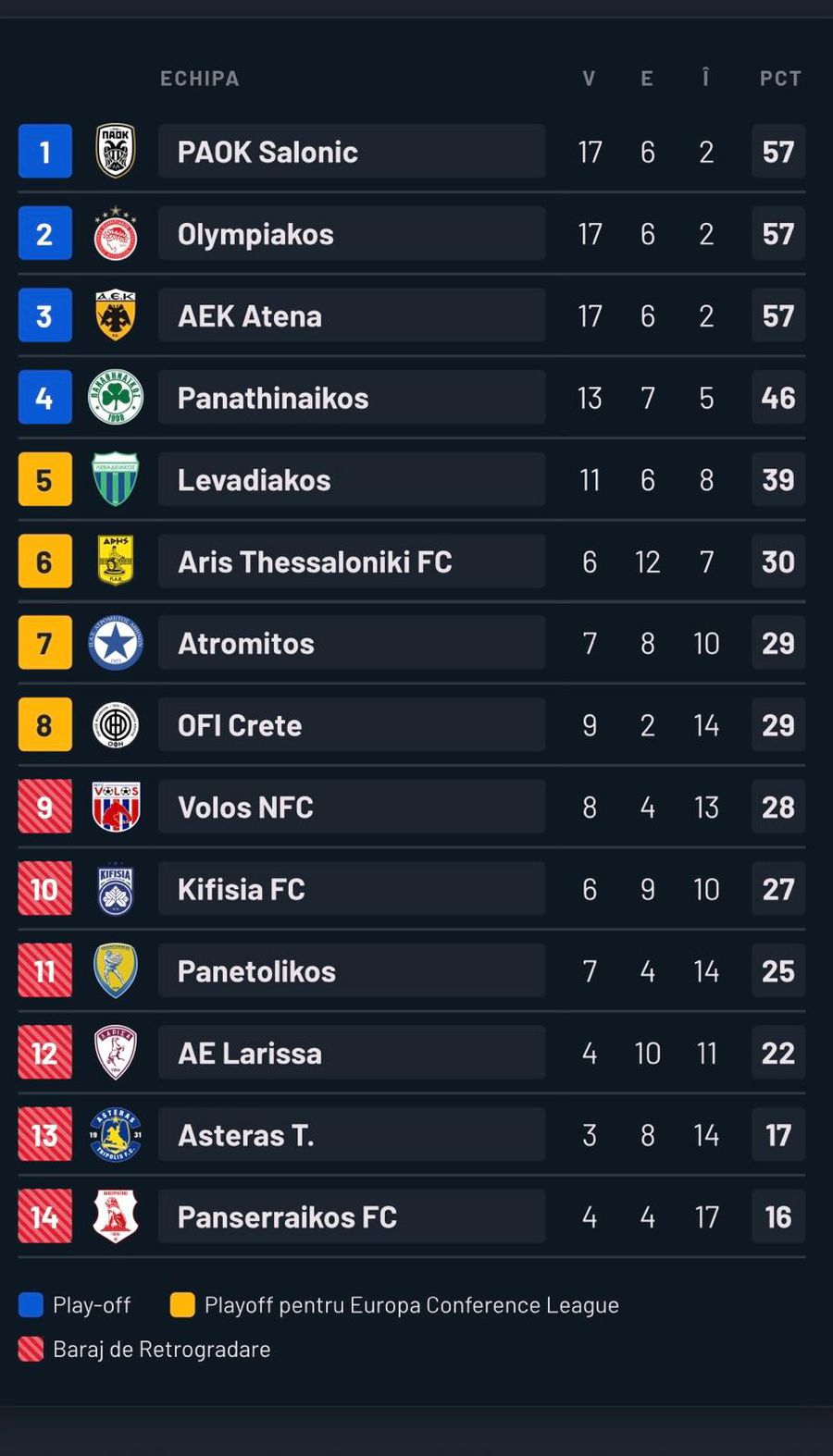Tap the AEK Atena eagle crest

116,315
